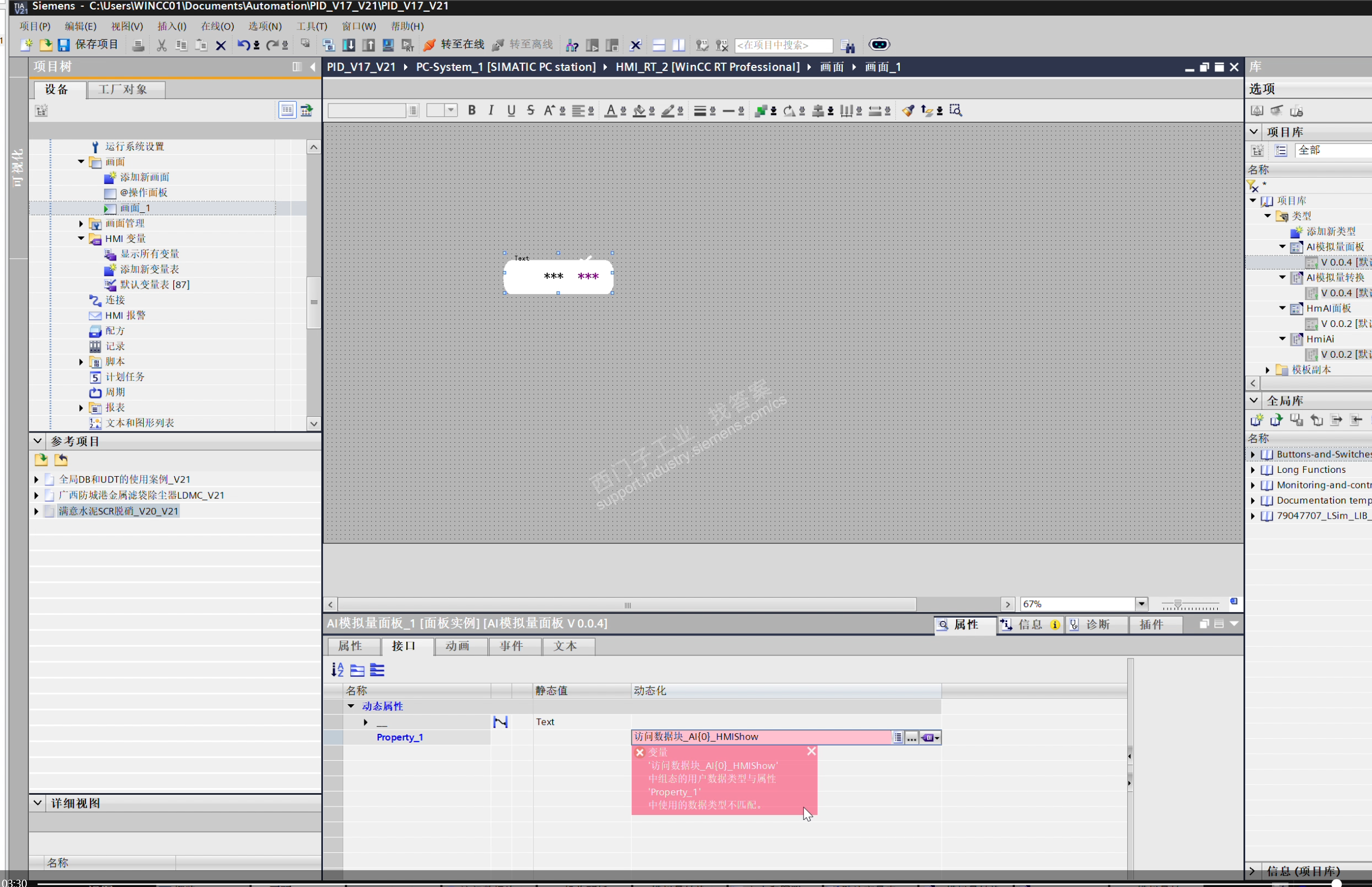
Task: Switch to the 动画 tab
Action: pos(458,646)
